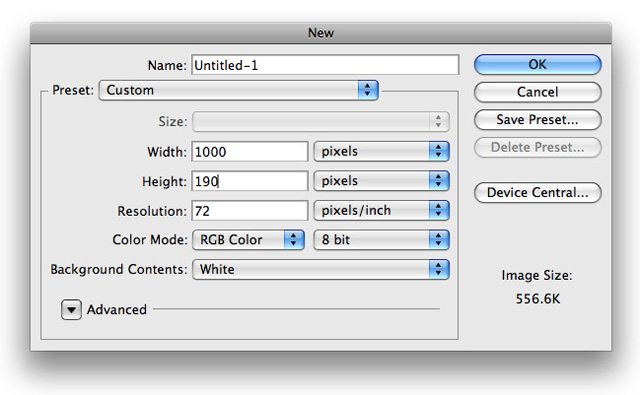Expand the Advanced section disclosure arrow
Screen dimensions: 640x395
point(71,310)
